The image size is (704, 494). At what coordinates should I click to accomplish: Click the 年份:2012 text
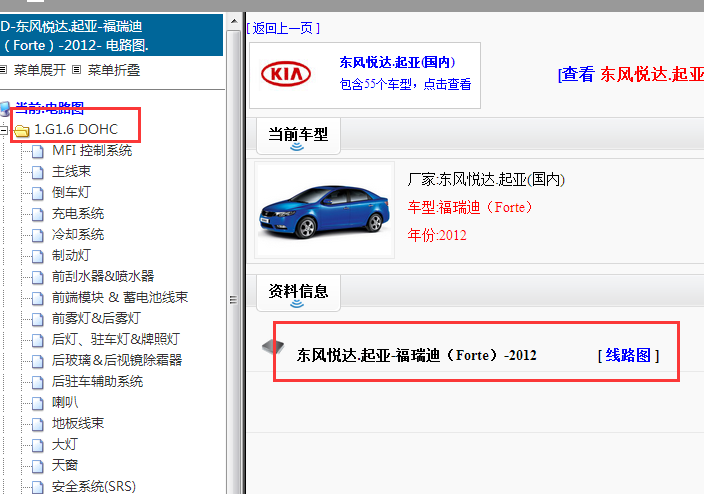coord(437,235)
